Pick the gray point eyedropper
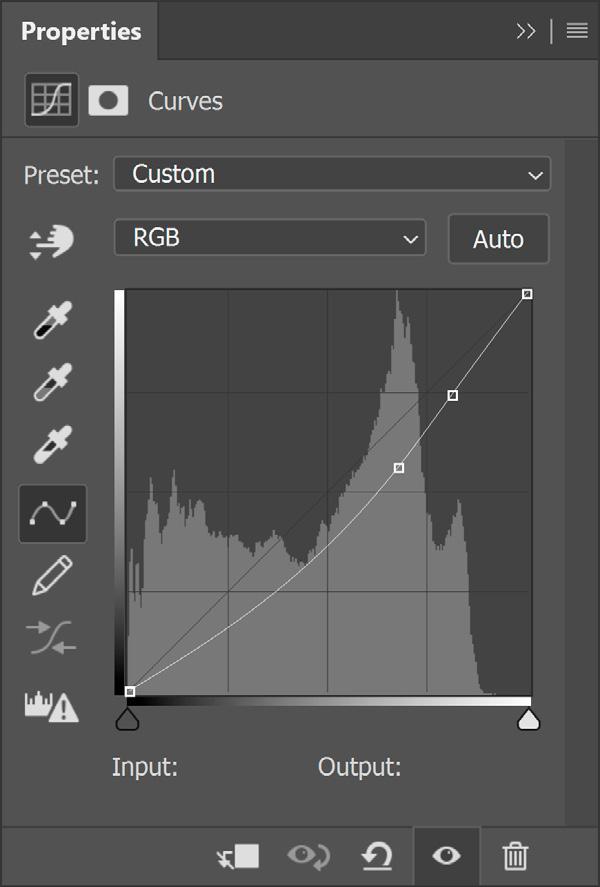The height and width of the screenshot is (887, 600). [x=53, y=382]
